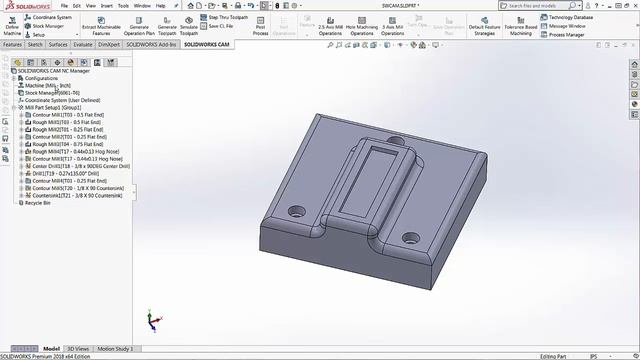The image size is (640, 360).
Task: Switch to the ConfigurationManager tab icon
Action: 44,62
